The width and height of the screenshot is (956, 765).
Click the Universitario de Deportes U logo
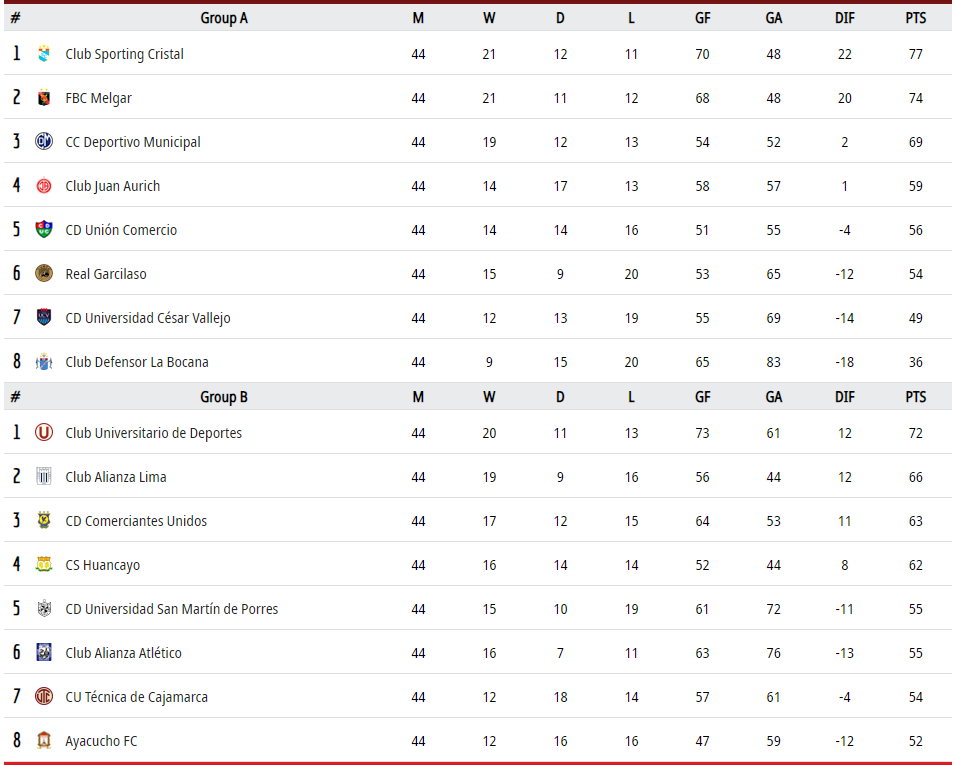[44, 433]
